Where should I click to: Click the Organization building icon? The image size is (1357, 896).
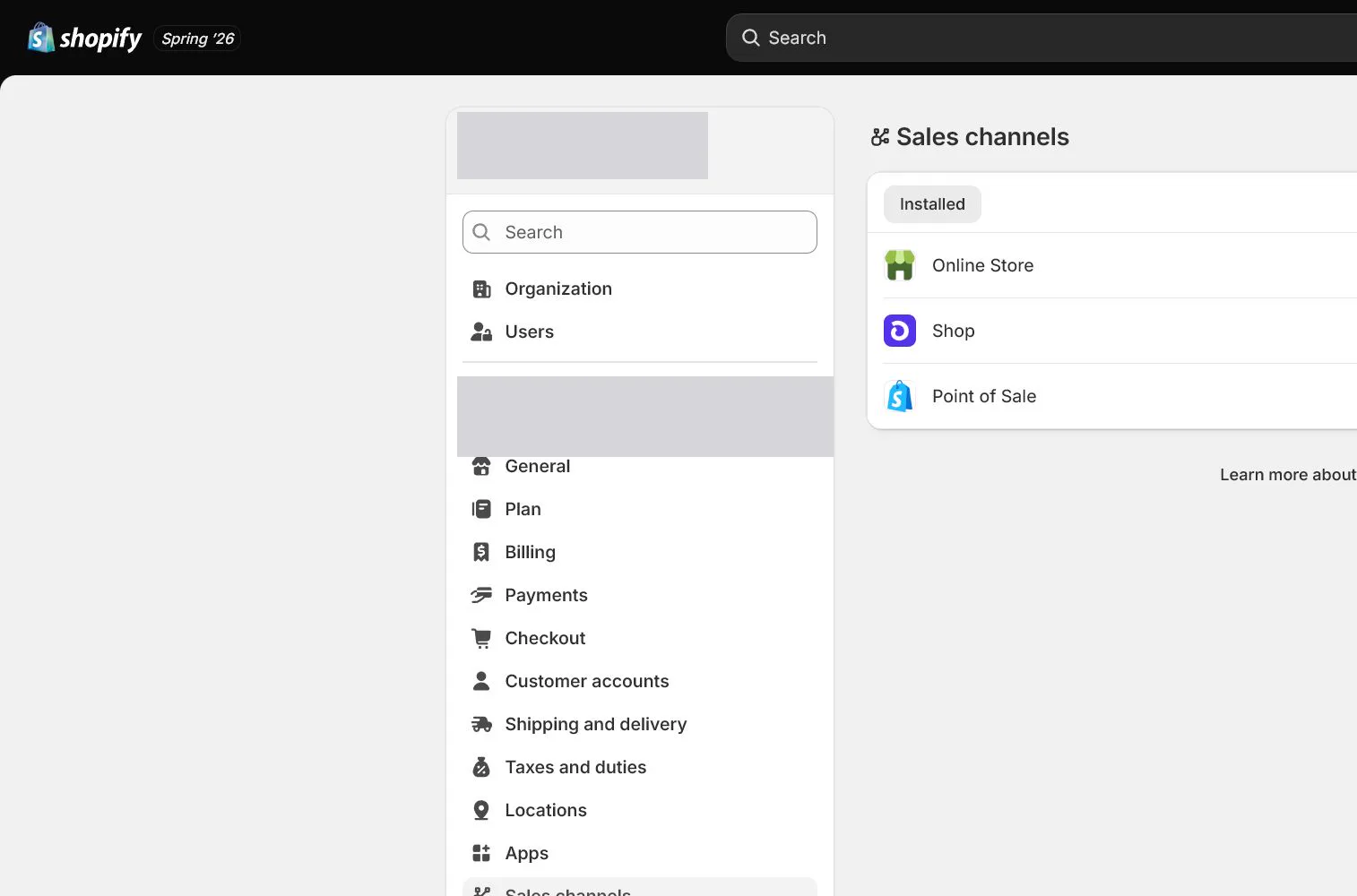pos(481,289)
